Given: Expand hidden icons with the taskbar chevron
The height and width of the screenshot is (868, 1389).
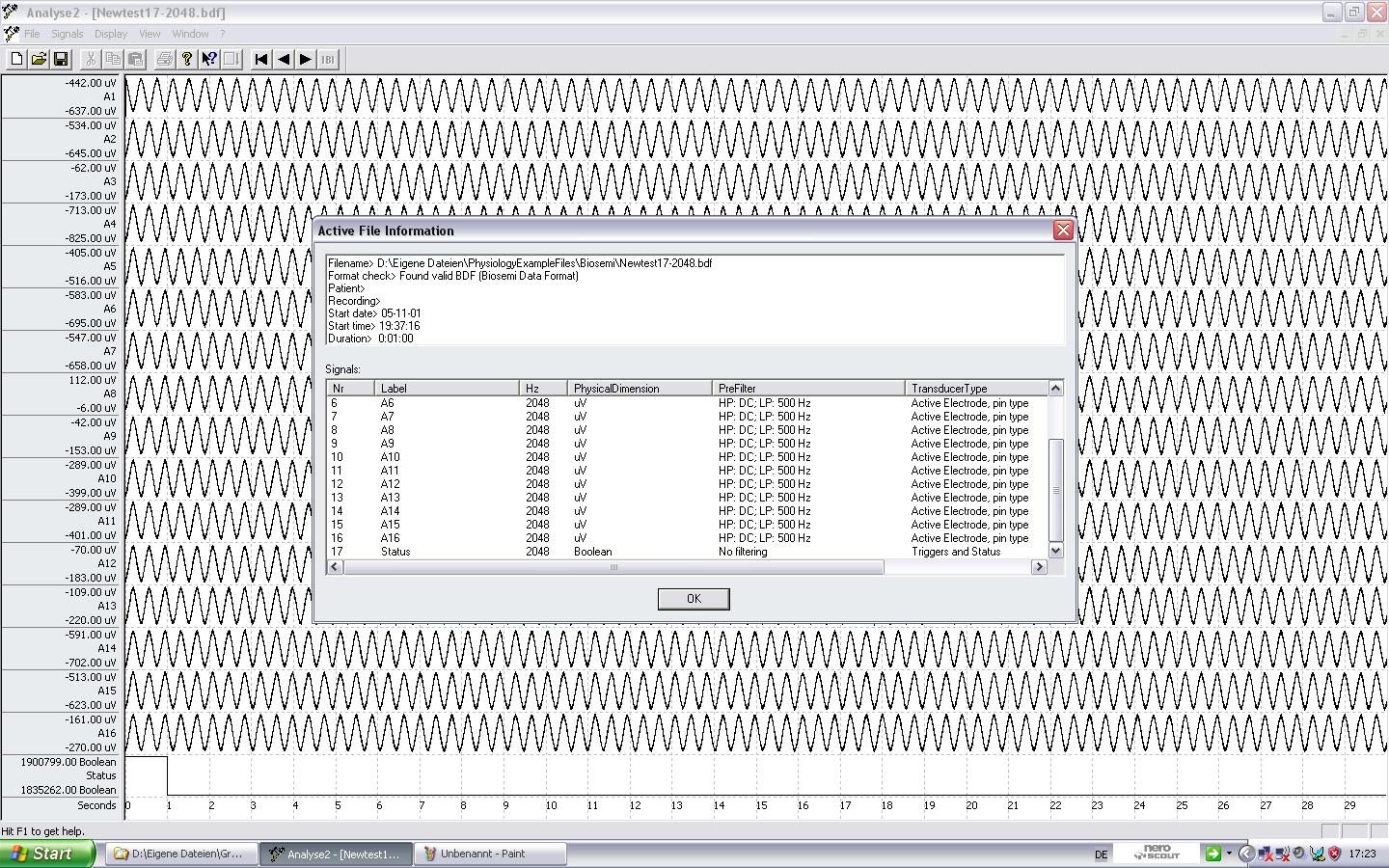Looking at the screenshot, I should pos(1247,854).
